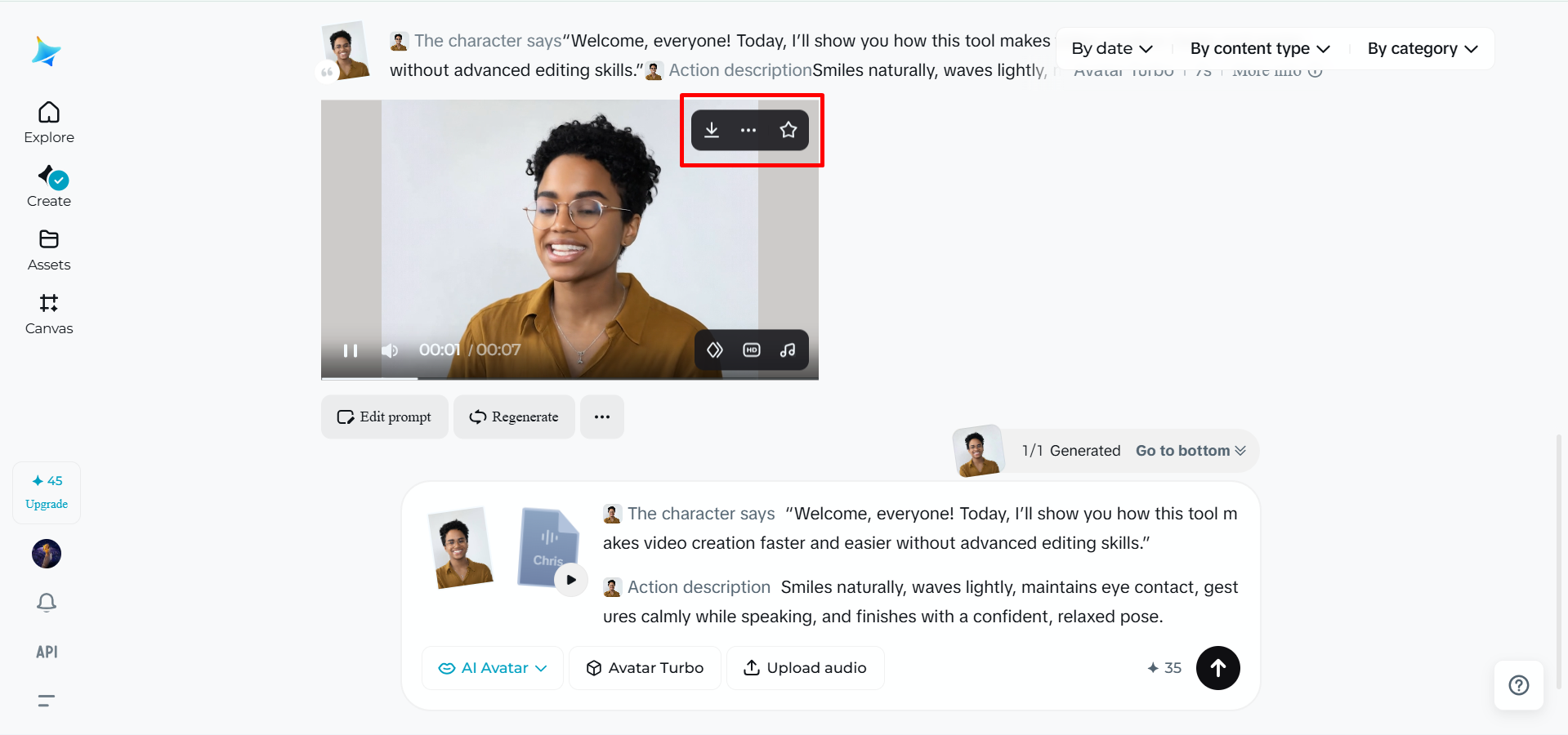Screen dimensions: 1568x735
Task: Click the HD upscale icon
Action: coord(752,350)
